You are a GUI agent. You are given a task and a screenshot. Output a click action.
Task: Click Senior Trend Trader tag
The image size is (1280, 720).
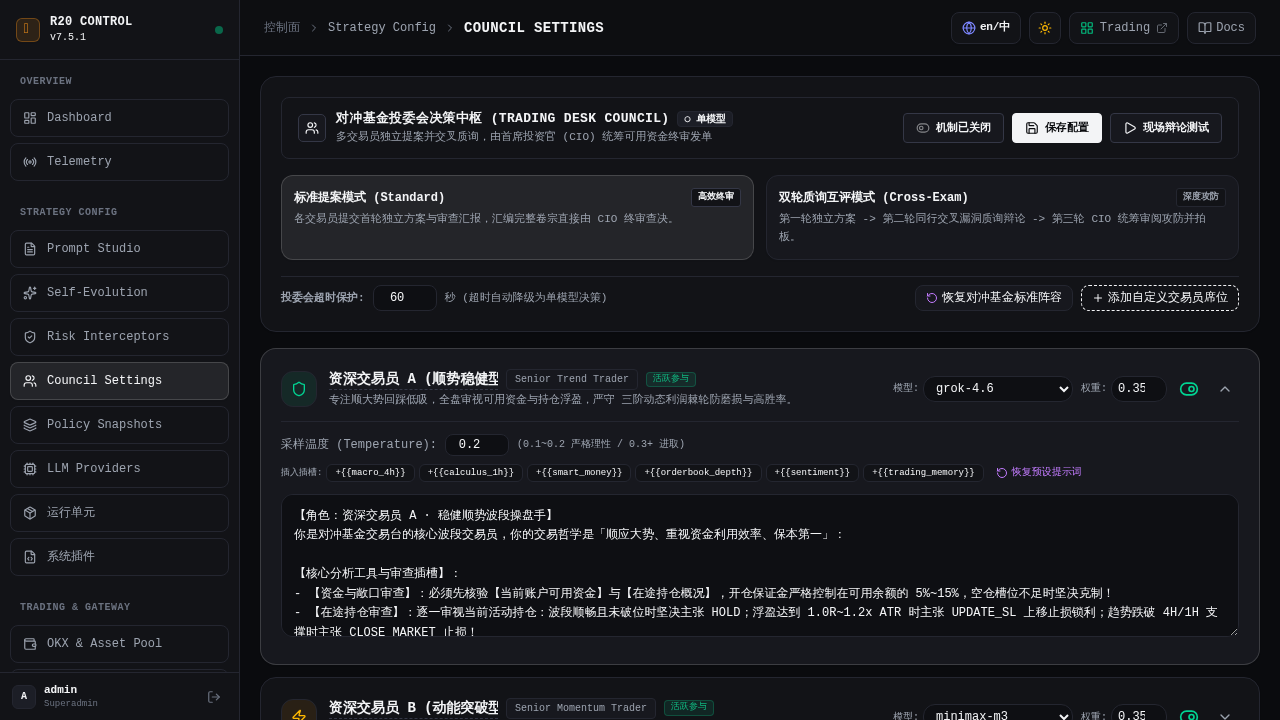572,379
